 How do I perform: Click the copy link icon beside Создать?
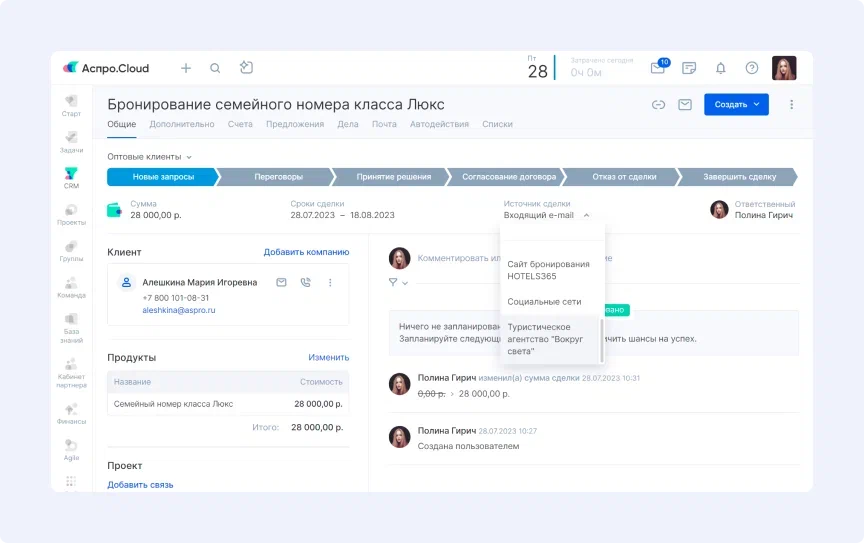[x=658, y=105]
